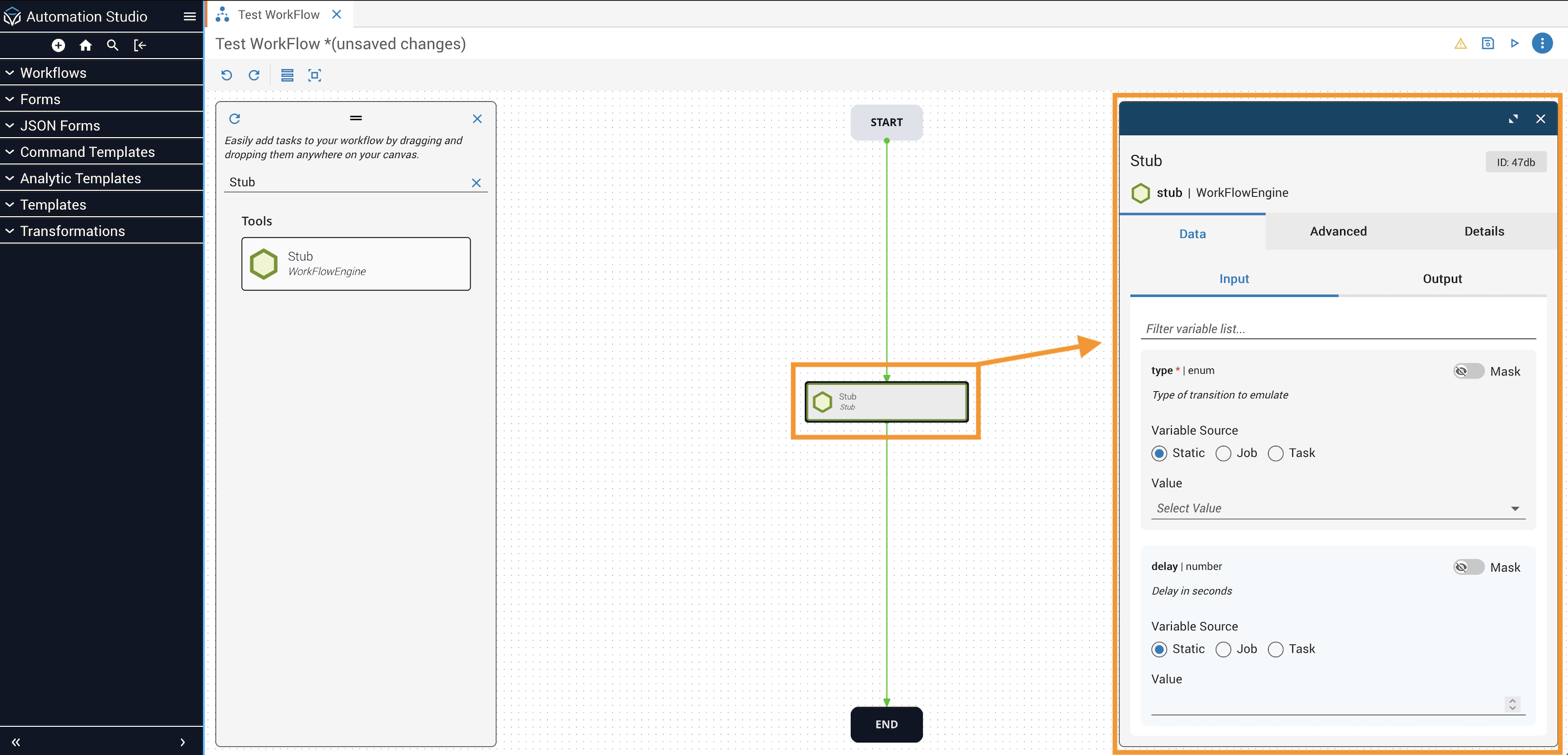Screen dimensions: 1568x755
Task: Expand the Stub task panel to fullscreen
Action: coord(1512,119)
